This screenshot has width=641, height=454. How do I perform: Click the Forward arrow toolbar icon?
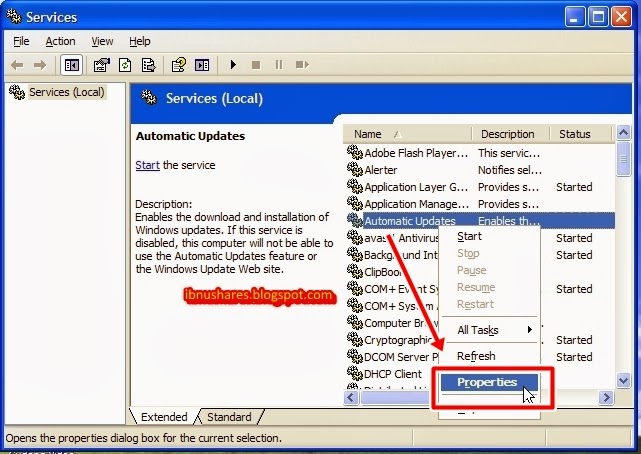40,65
